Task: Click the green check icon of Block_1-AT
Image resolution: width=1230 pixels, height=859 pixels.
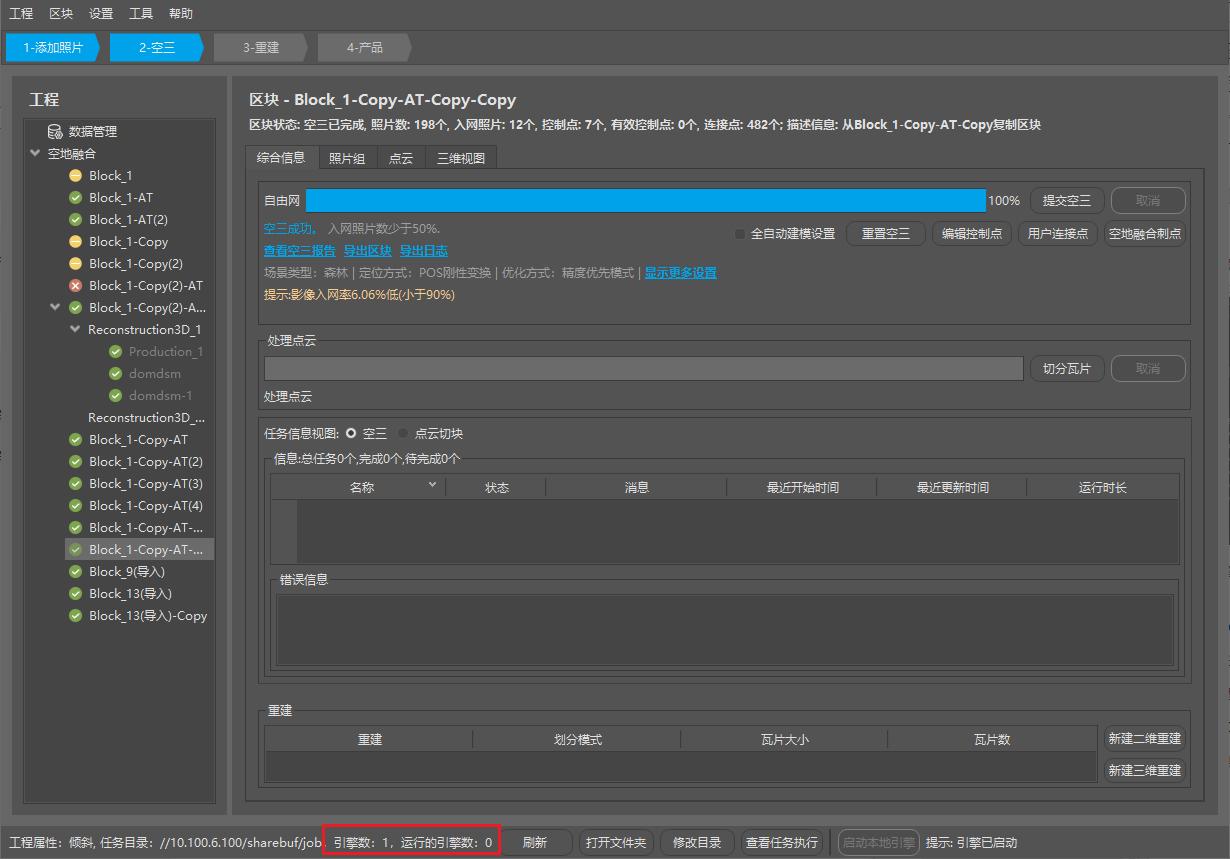Action: click(x=75, y=198)
